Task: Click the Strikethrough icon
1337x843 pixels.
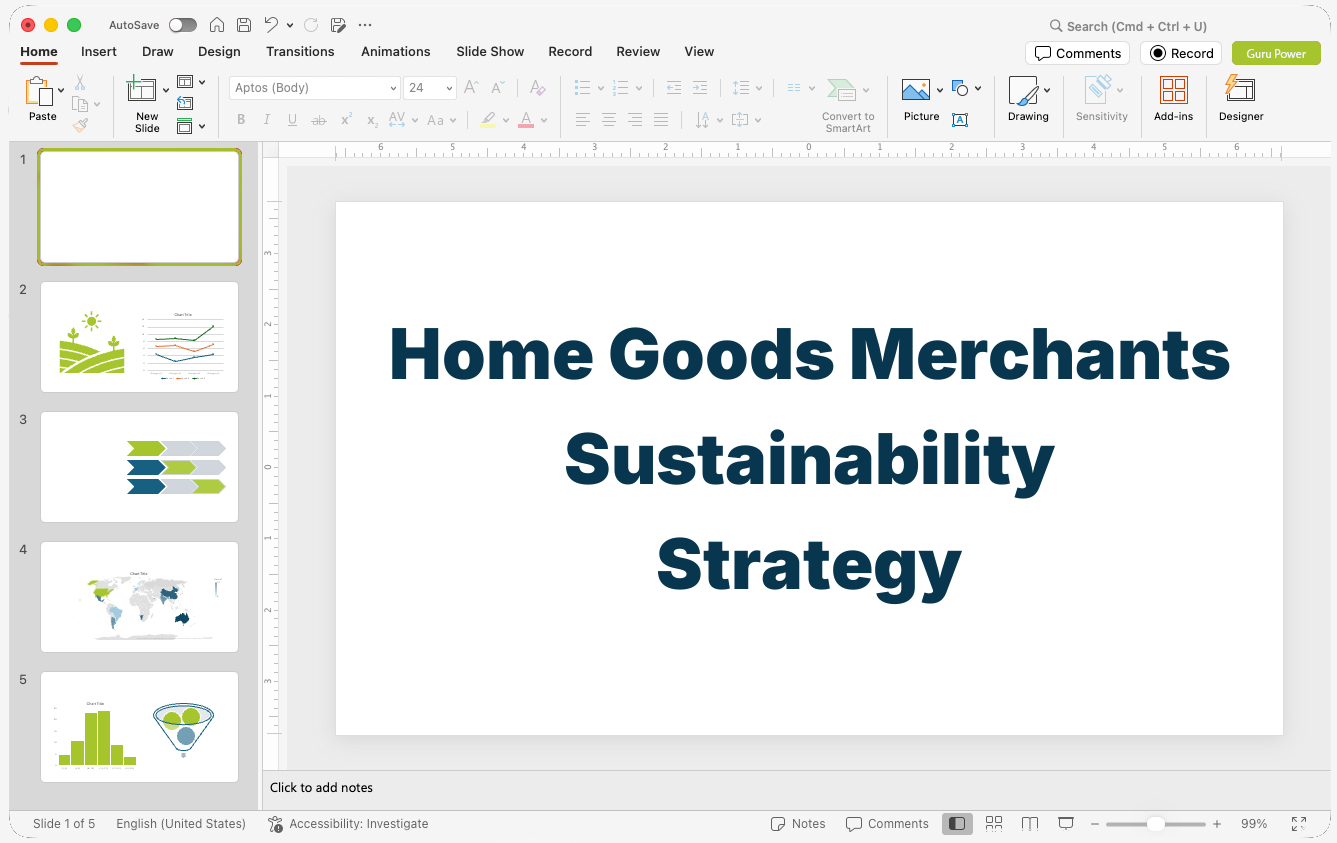Action: click(319, 120)
